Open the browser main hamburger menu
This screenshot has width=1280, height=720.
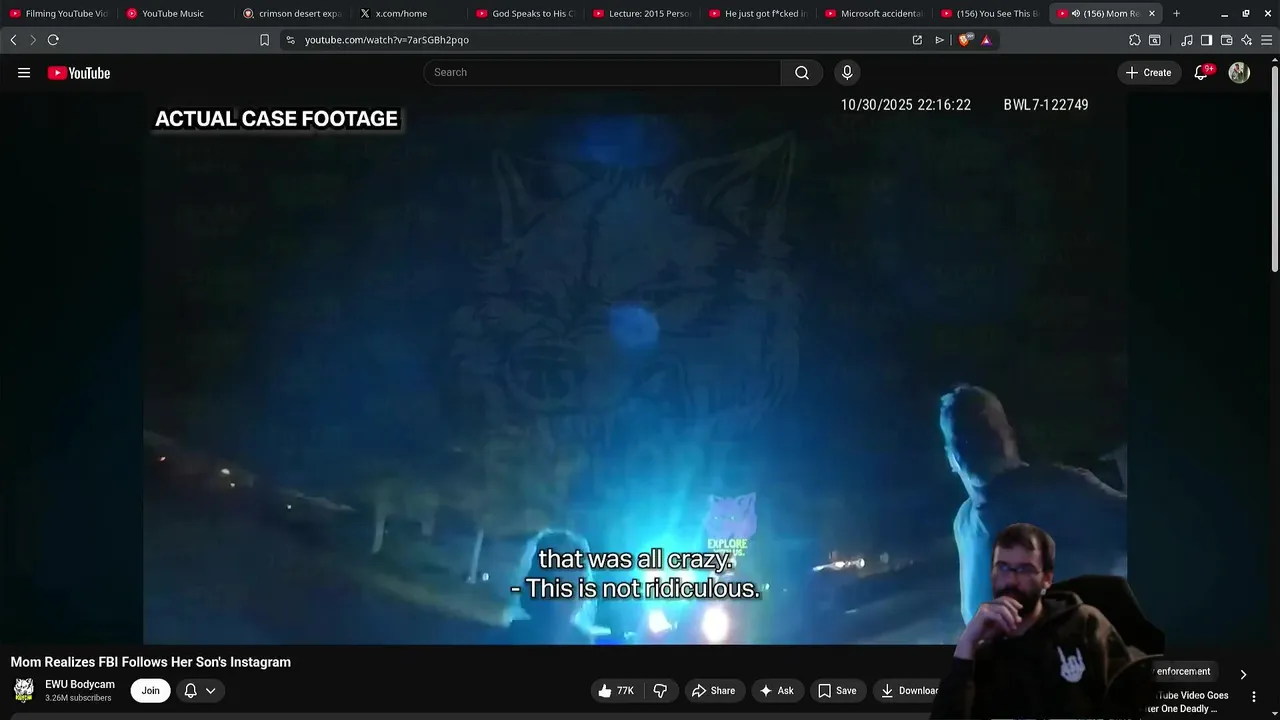[x=1266, y=40]
